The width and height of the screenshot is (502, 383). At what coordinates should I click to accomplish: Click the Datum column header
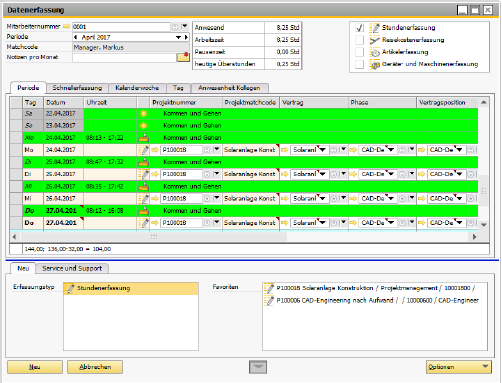click(63, 102)
